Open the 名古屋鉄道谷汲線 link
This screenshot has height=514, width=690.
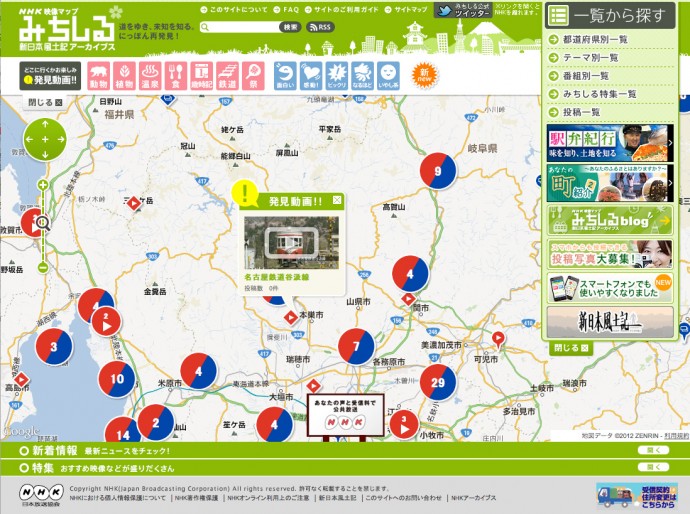(277, 277)
